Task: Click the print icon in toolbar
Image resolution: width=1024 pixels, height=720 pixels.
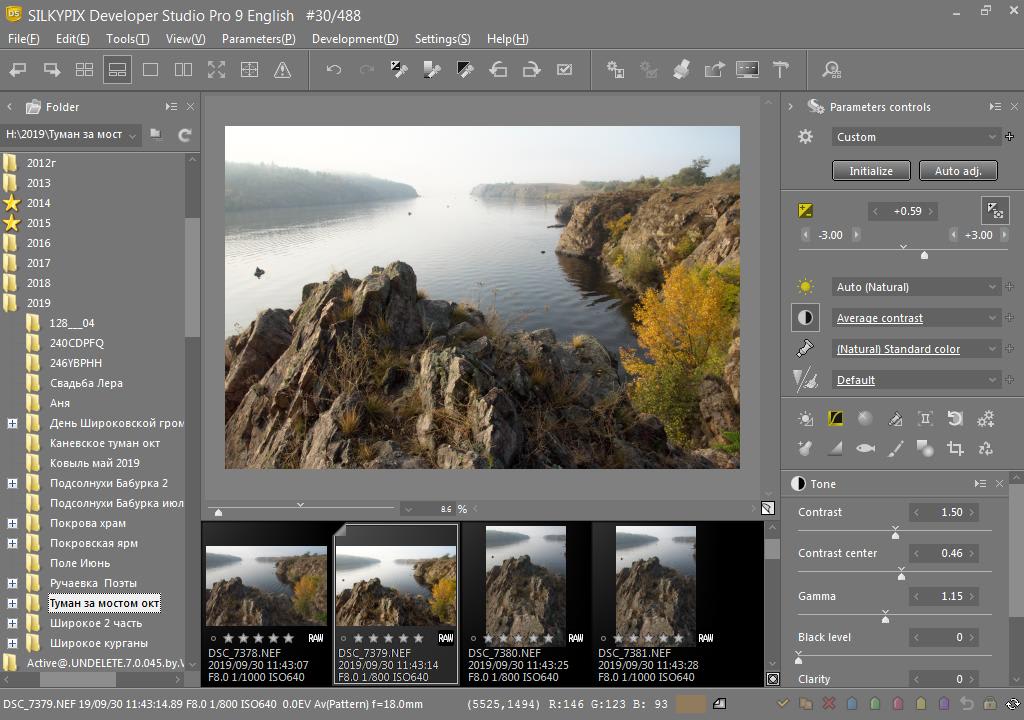Action: click(681, 70)
